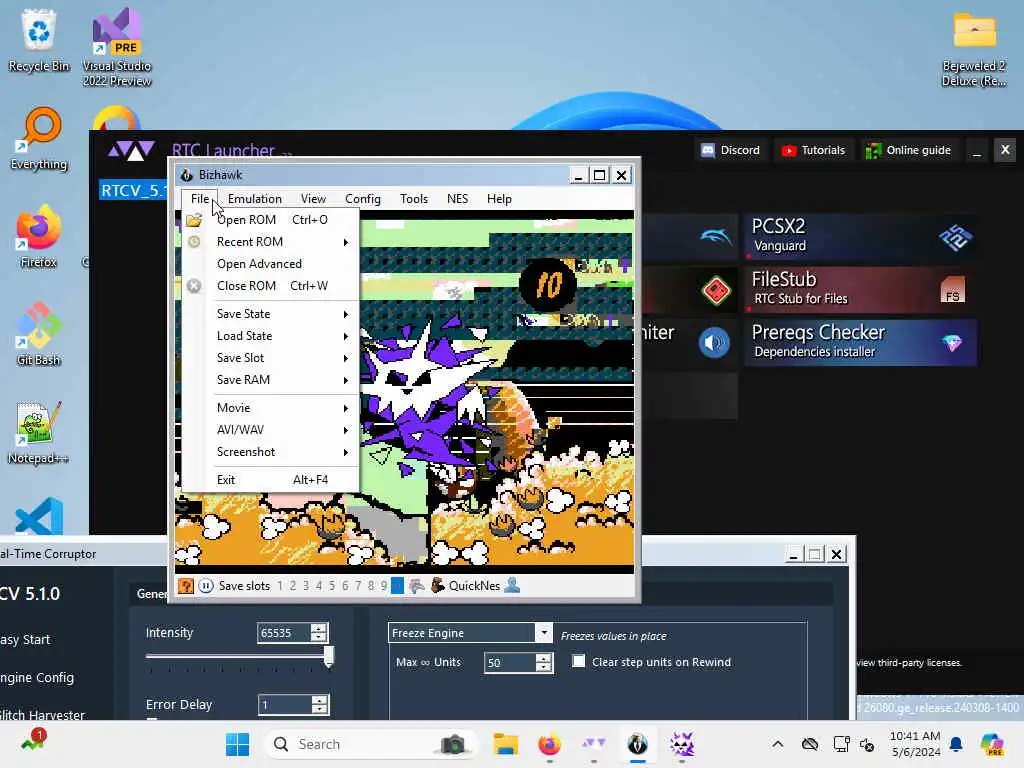The width and height of the screenshot is (1024, 768).
Task: Choose Exit from the File menu
Action: [x=270, y=480]
